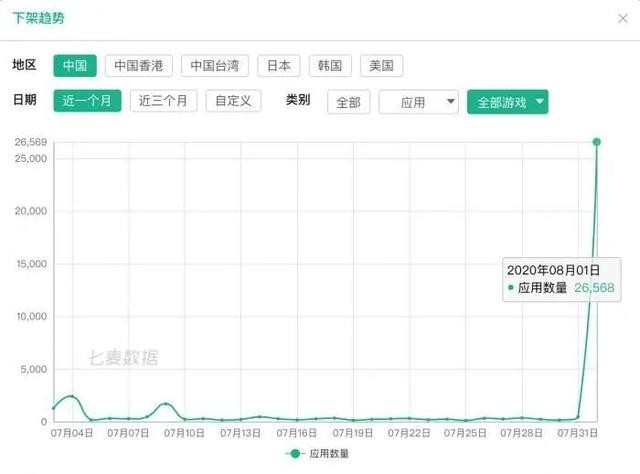Image resolution: width=640 pixels, height=474 pixels.
Task: Select the 中国 region option
Action: tap(75, 66)
